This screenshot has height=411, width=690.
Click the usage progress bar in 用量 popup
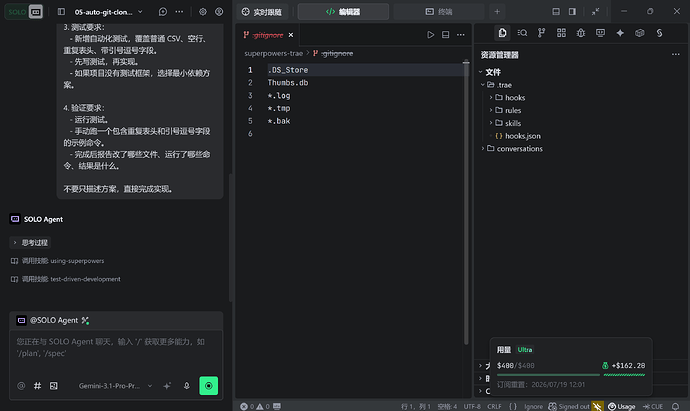coord(548,375)
